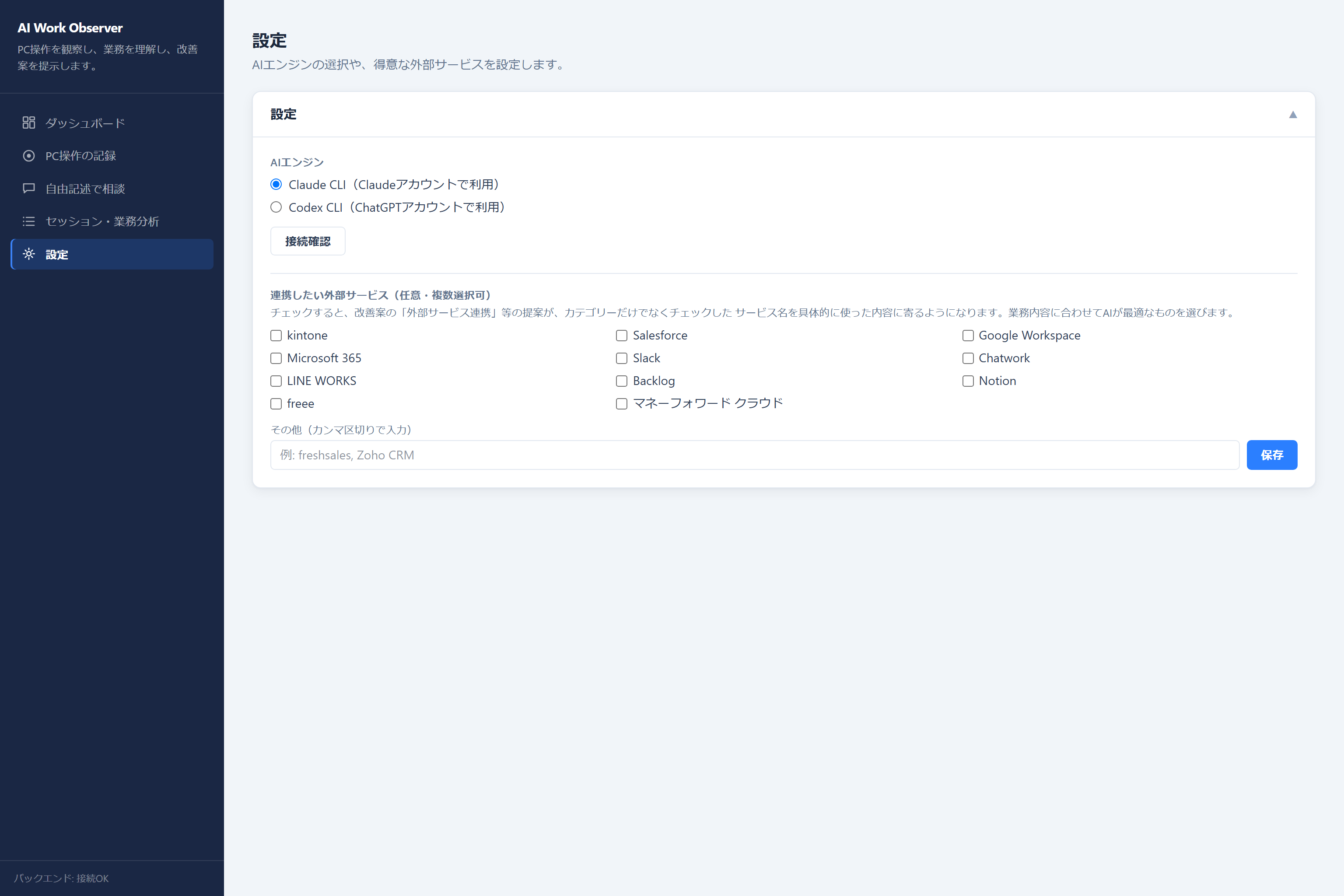Tick the Notion checkbox

pos(968,381)
